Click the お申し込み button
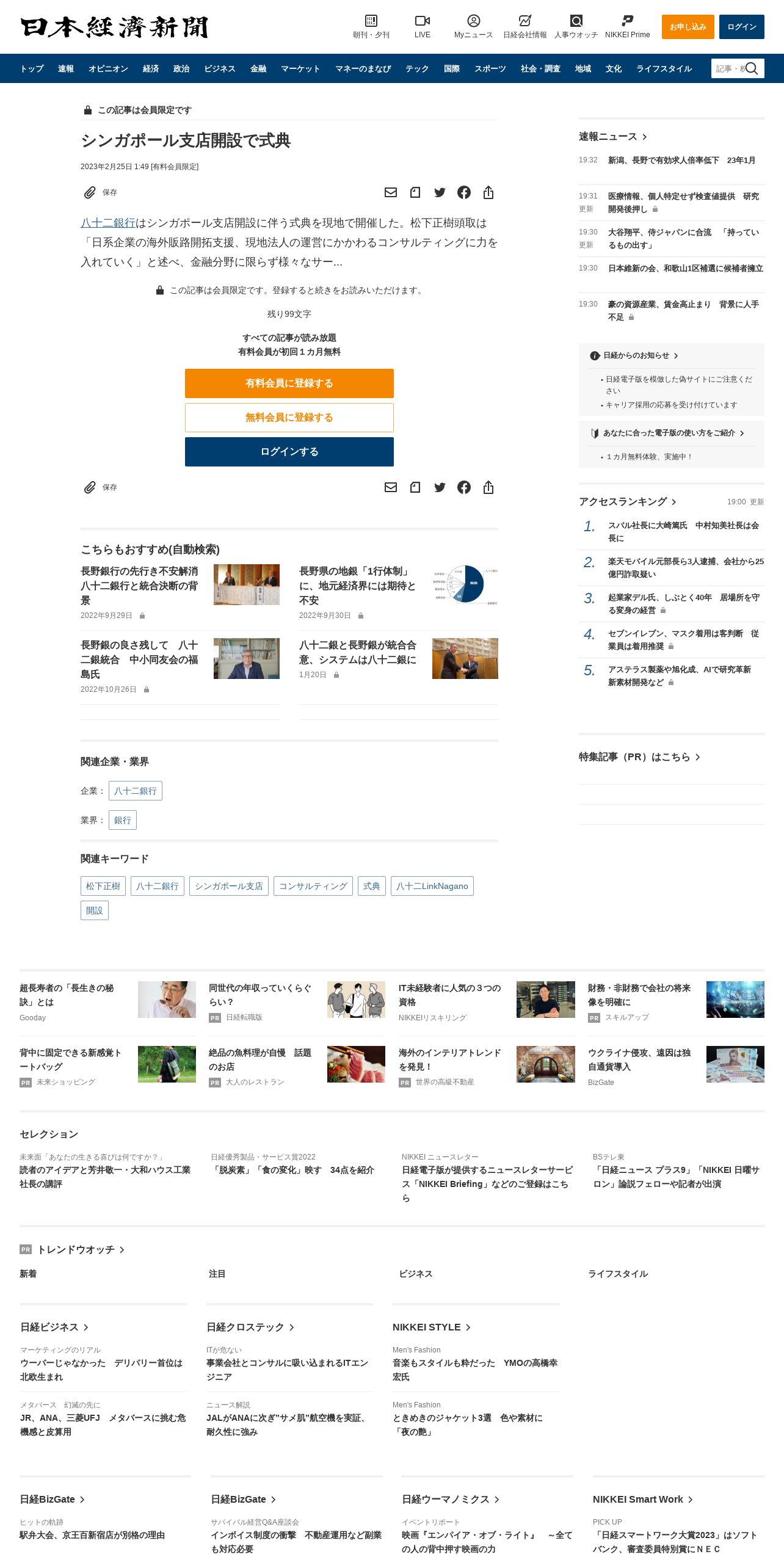784x1568 pixels. (x=688, y=27)
